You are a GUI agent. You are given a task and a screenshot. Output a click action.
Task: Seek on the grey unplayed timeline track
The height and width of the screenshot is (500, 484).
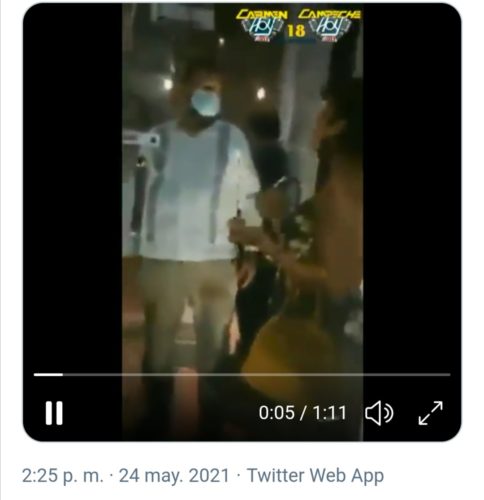pos(257,375)
